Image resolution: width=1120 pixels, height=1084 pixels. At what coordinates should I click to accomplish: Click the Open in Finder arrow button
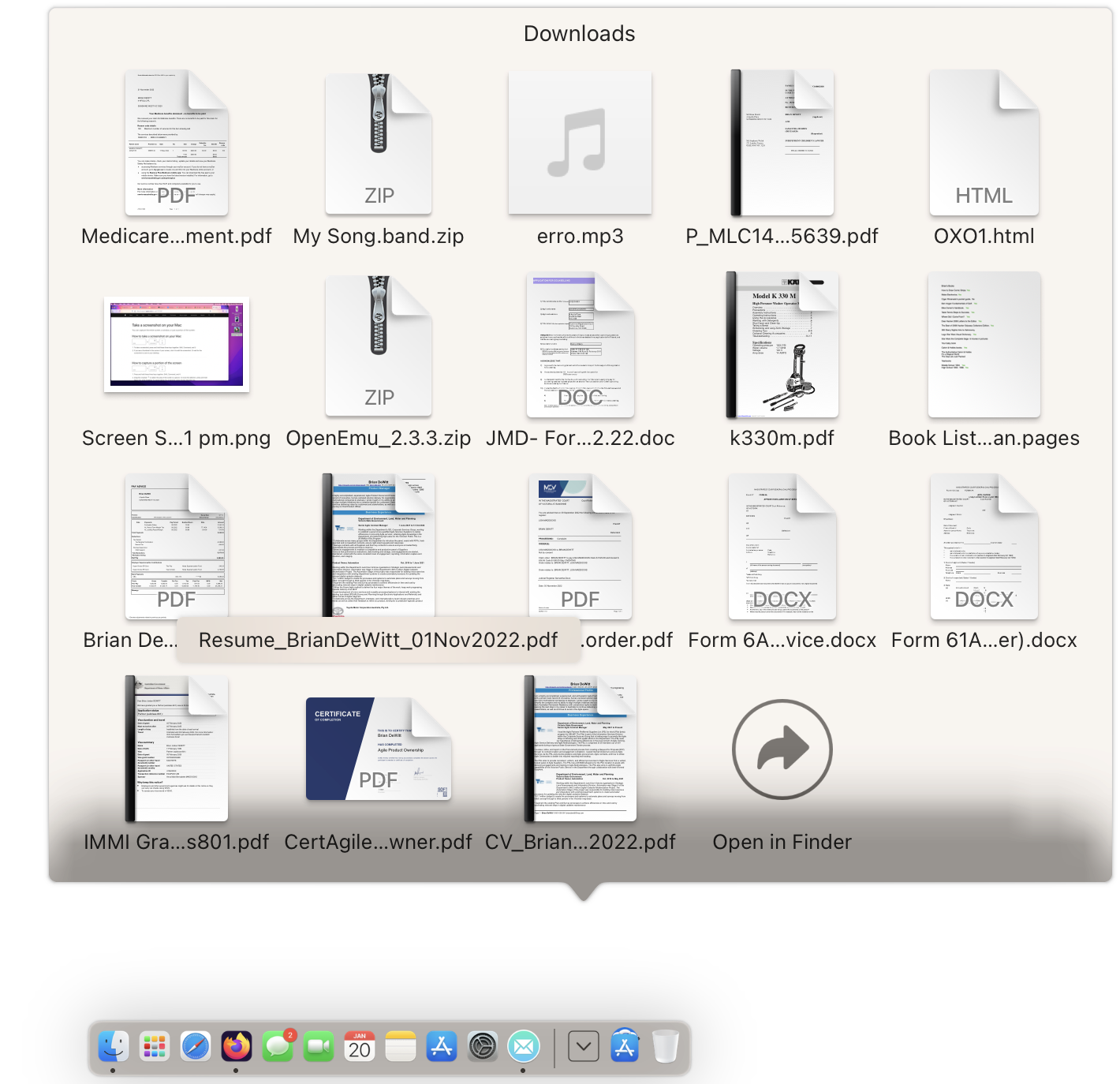[x=782, y=749]
